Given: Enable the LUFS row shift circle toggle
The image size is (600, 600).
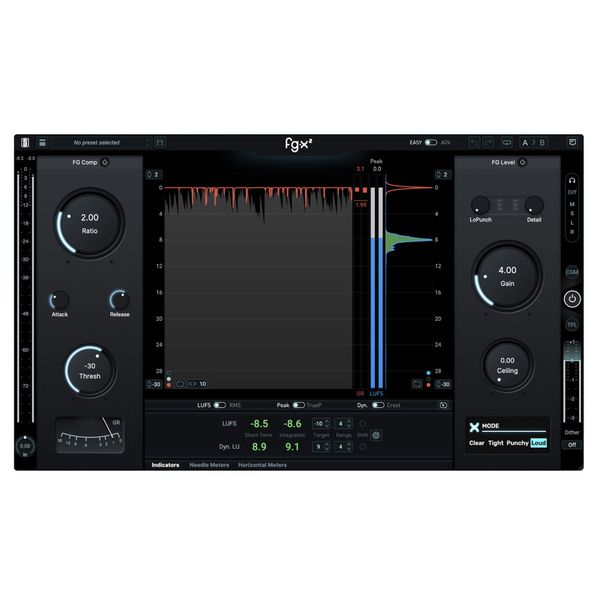Looking at the screenshot, I should click(x=362, y=424).
